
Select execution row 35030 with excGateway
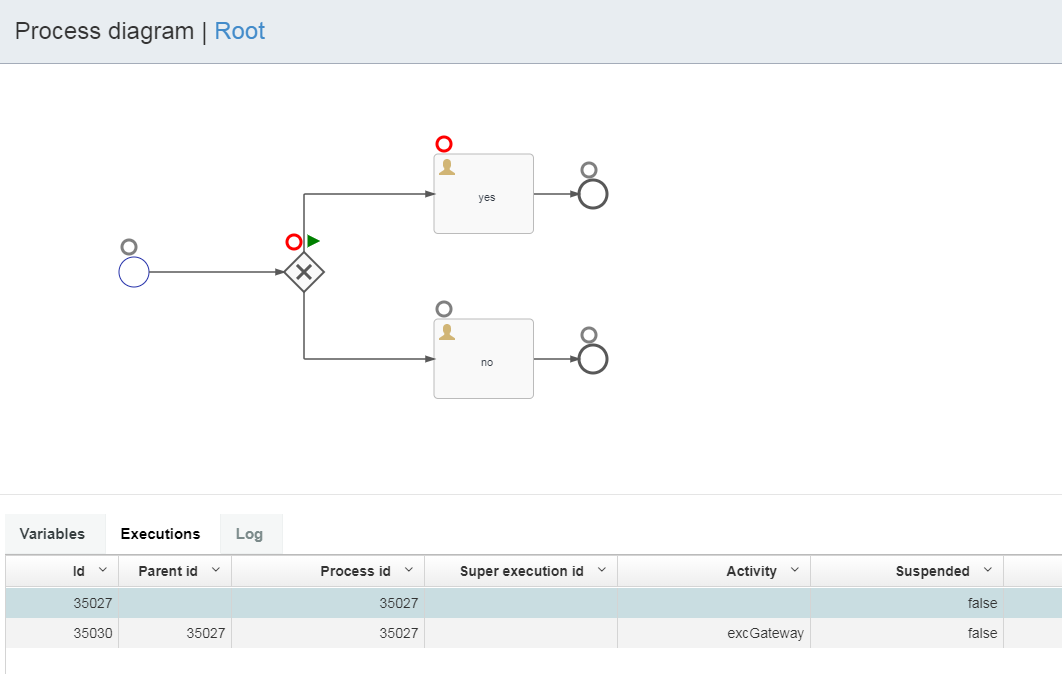pyautogui.click(x=500, y=633)
